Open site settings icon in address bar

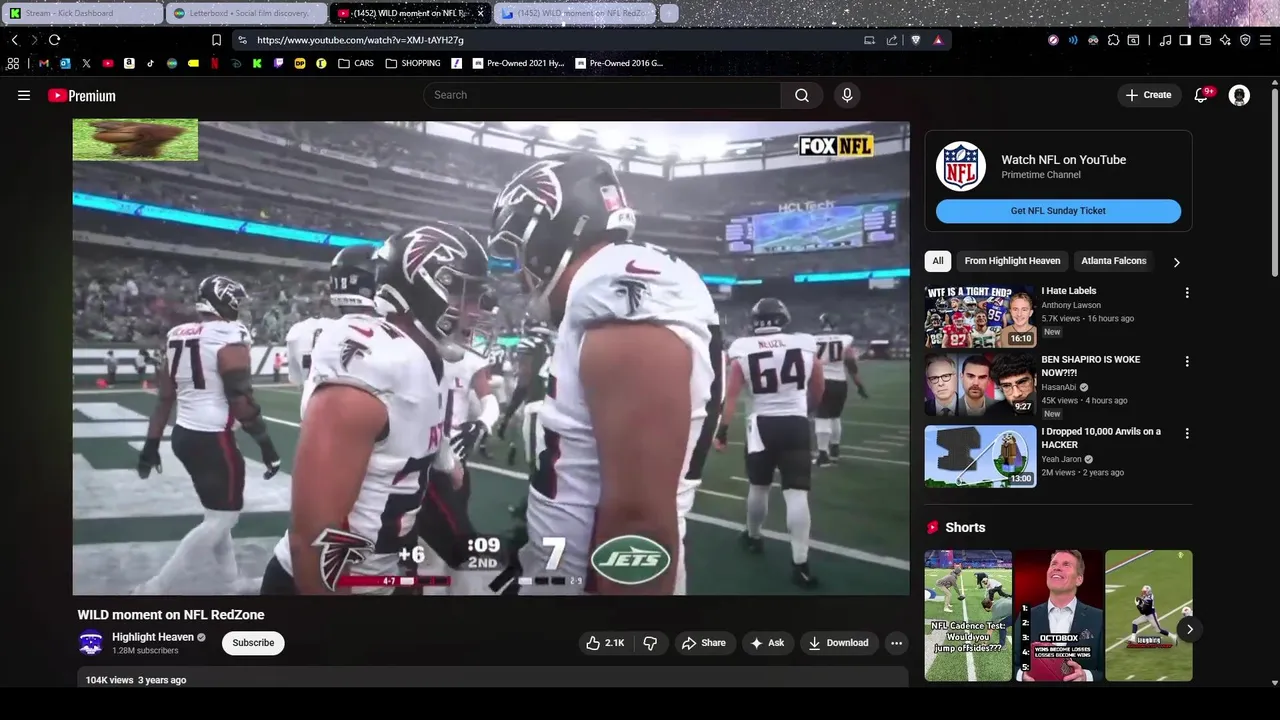pos(242,40)
